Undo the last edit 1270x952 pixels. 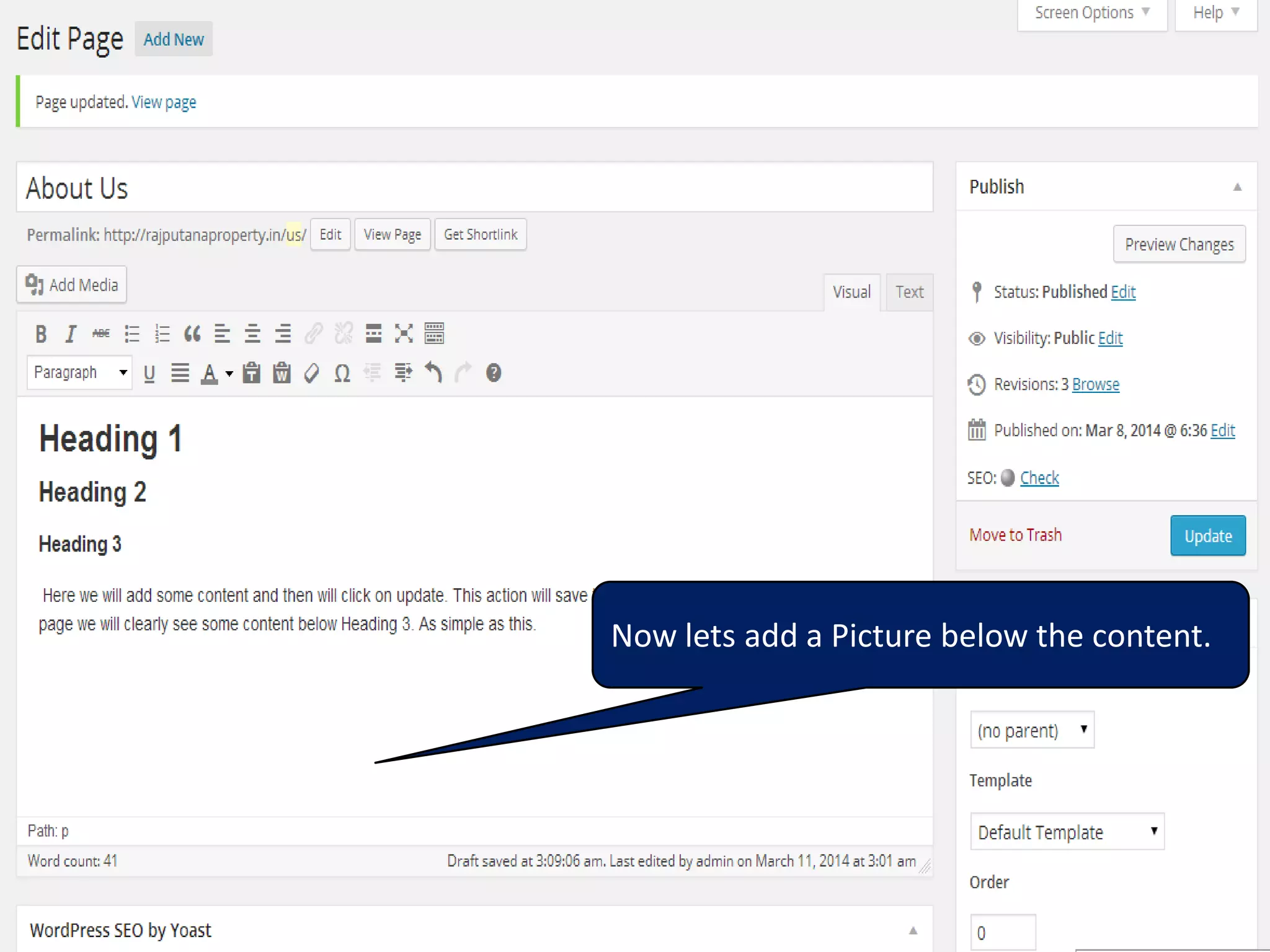tap(433, 373)
